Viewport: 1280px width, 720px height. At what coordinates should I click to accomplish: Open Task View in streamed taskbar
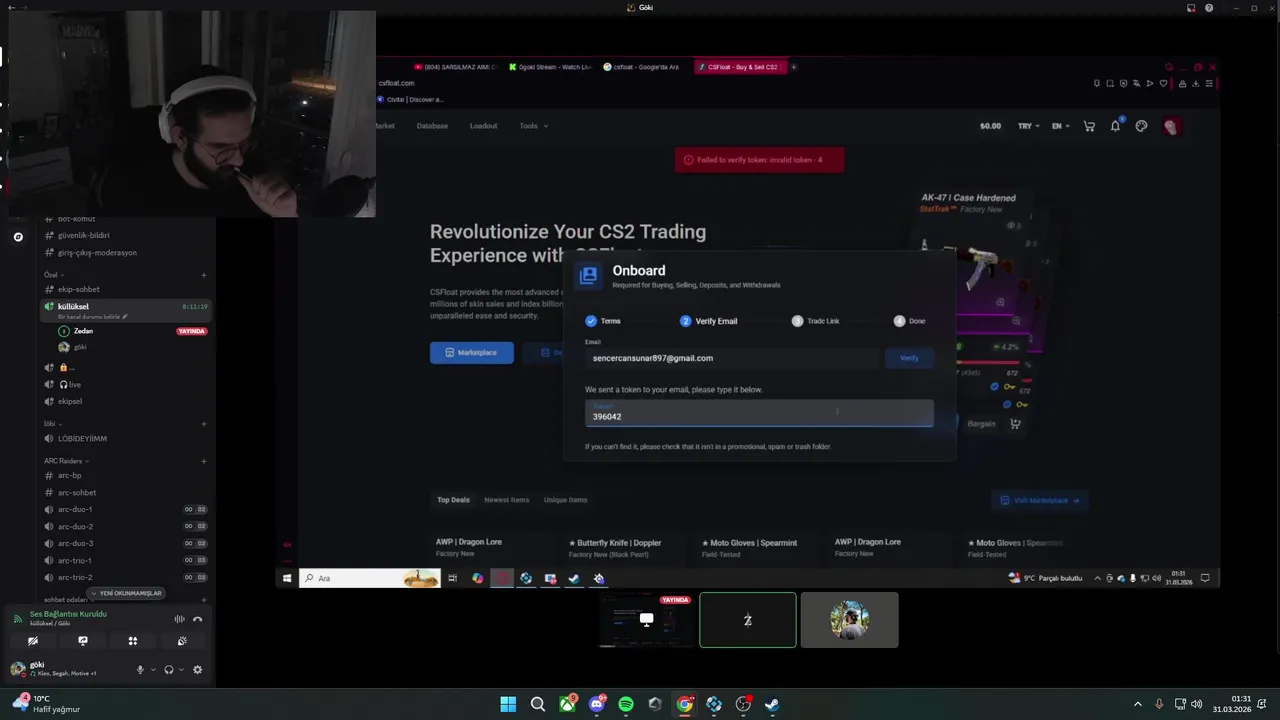click(x=452, y=578)
